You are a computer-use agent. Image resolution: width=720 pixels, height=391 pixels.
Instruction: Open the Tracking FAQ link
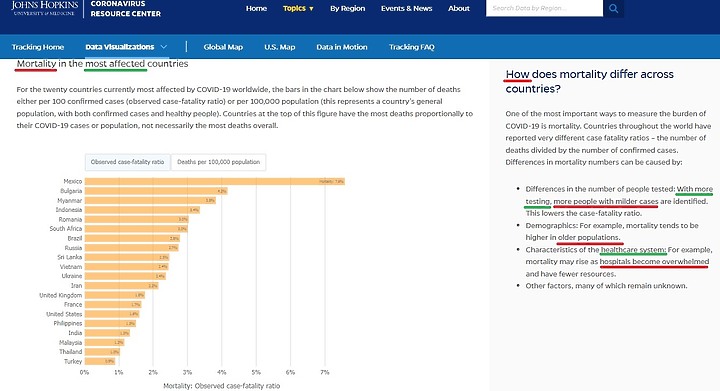click(411, 47)
